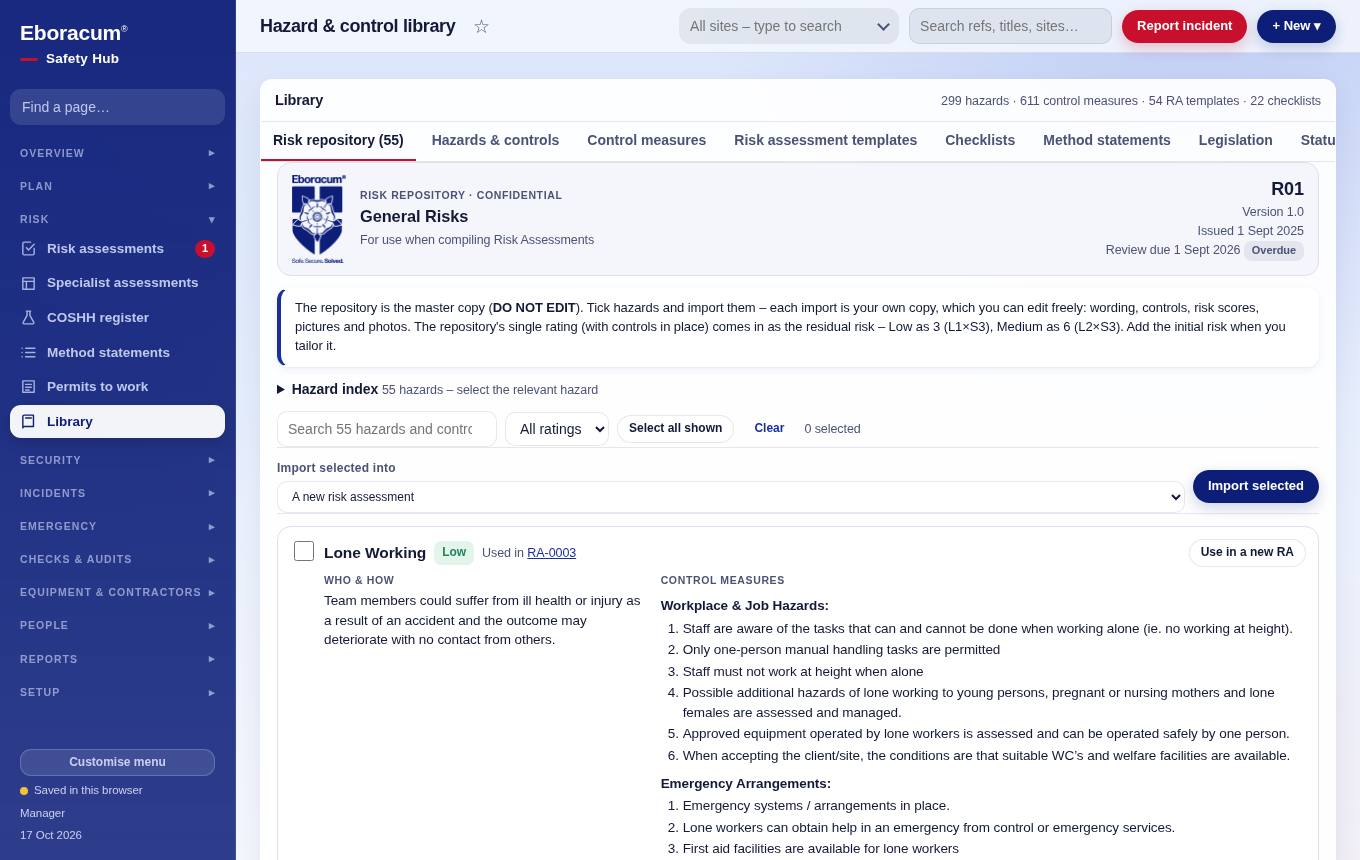Focus the Search 55 hazards input

click(387, 429)
